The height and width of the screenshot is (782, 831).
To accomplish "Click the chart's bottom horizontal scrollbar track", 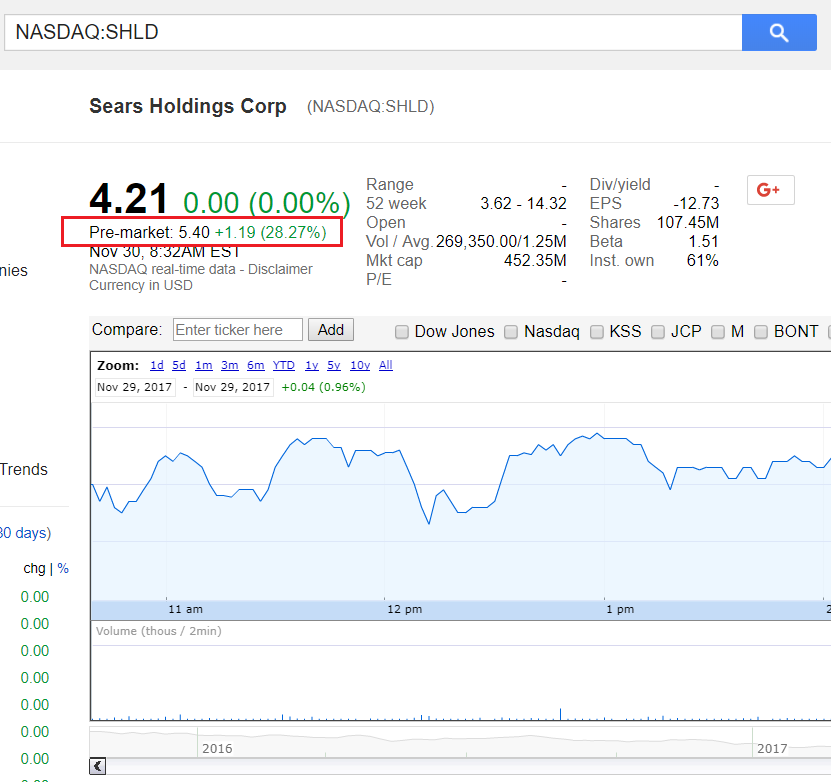I will pyautogui.click(x=468, y=766).
